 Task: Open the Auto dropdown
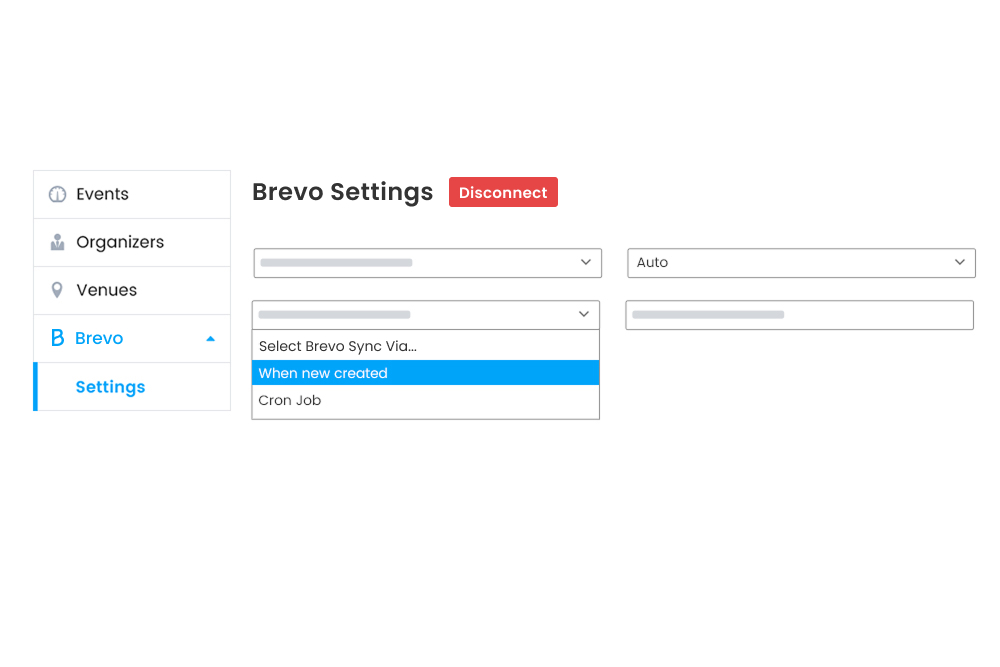tap(802, 263)
